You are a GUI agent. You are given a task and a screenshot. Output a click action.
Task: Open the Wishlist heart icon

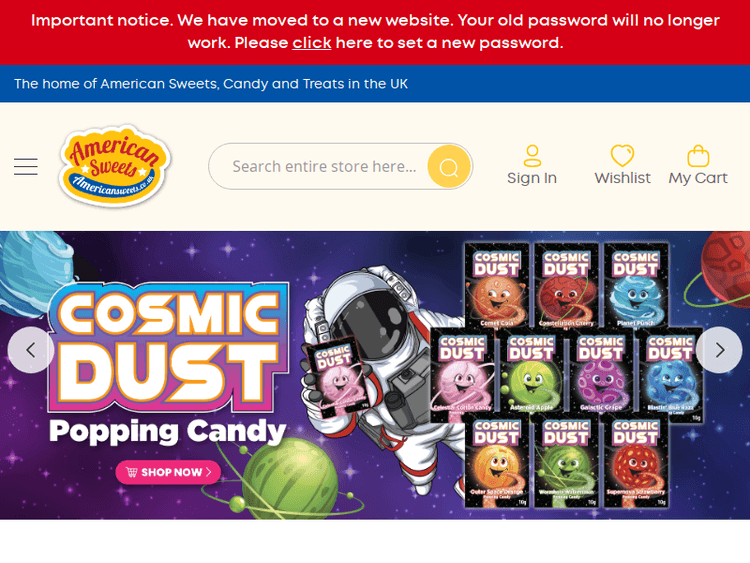click(x=622, y=156)
